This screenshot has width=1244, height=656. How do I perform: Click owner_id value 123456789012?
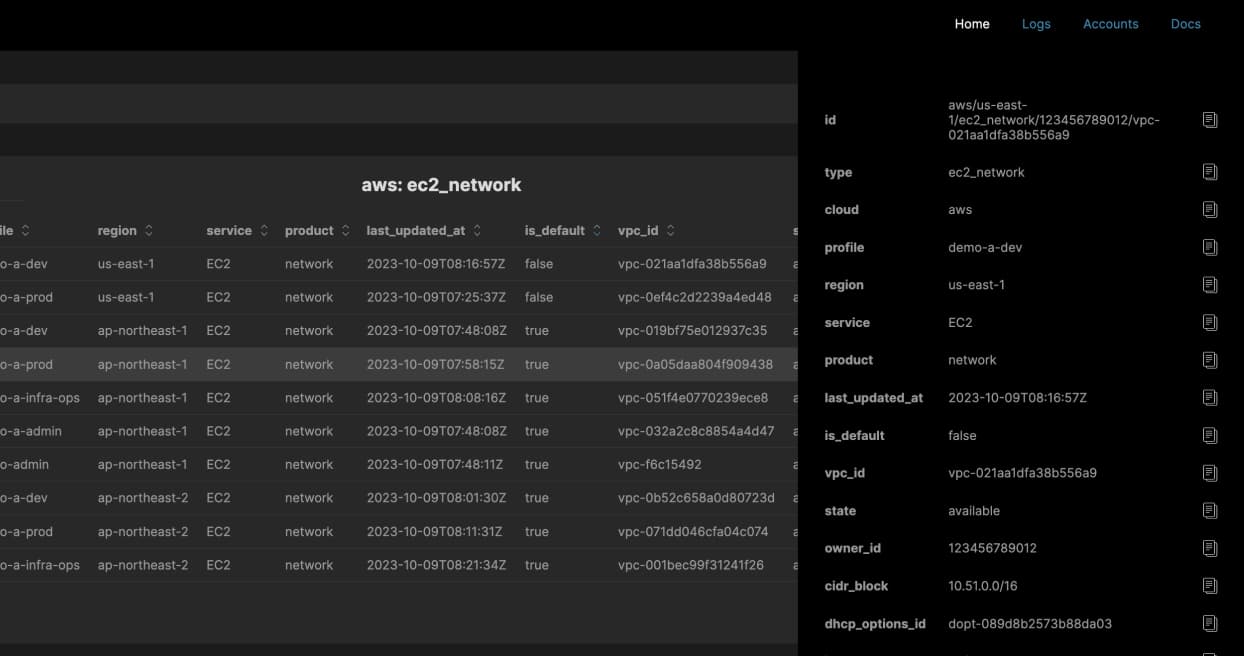tap(992, 548)
